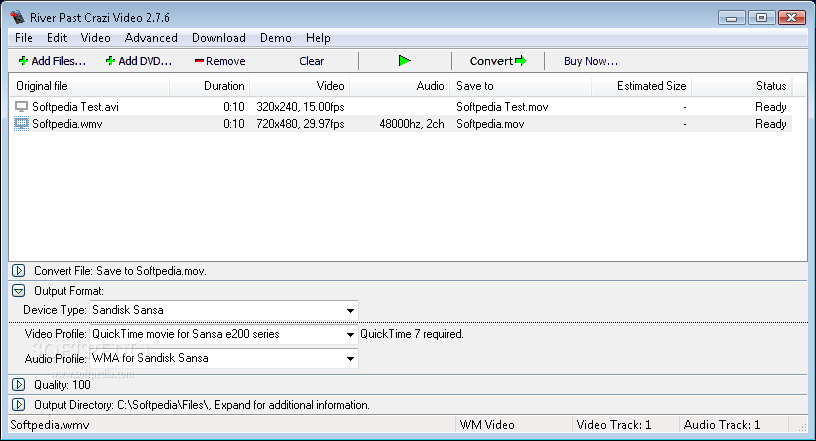816x441 pixels.
Task: Click the Video column header
Action: (x=300, y=86)
